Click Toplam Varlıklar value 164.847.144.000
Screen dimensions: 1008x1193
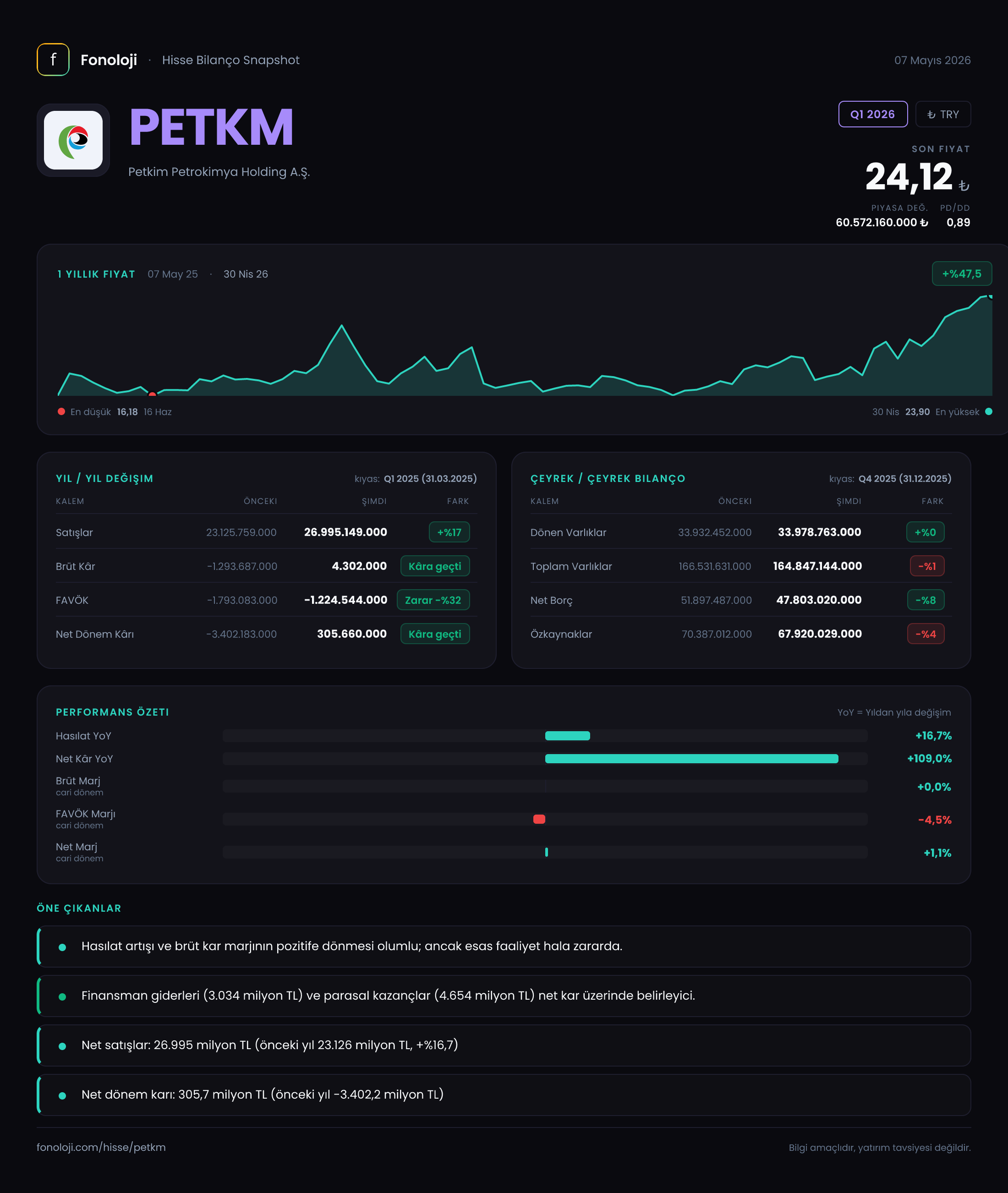817,566
